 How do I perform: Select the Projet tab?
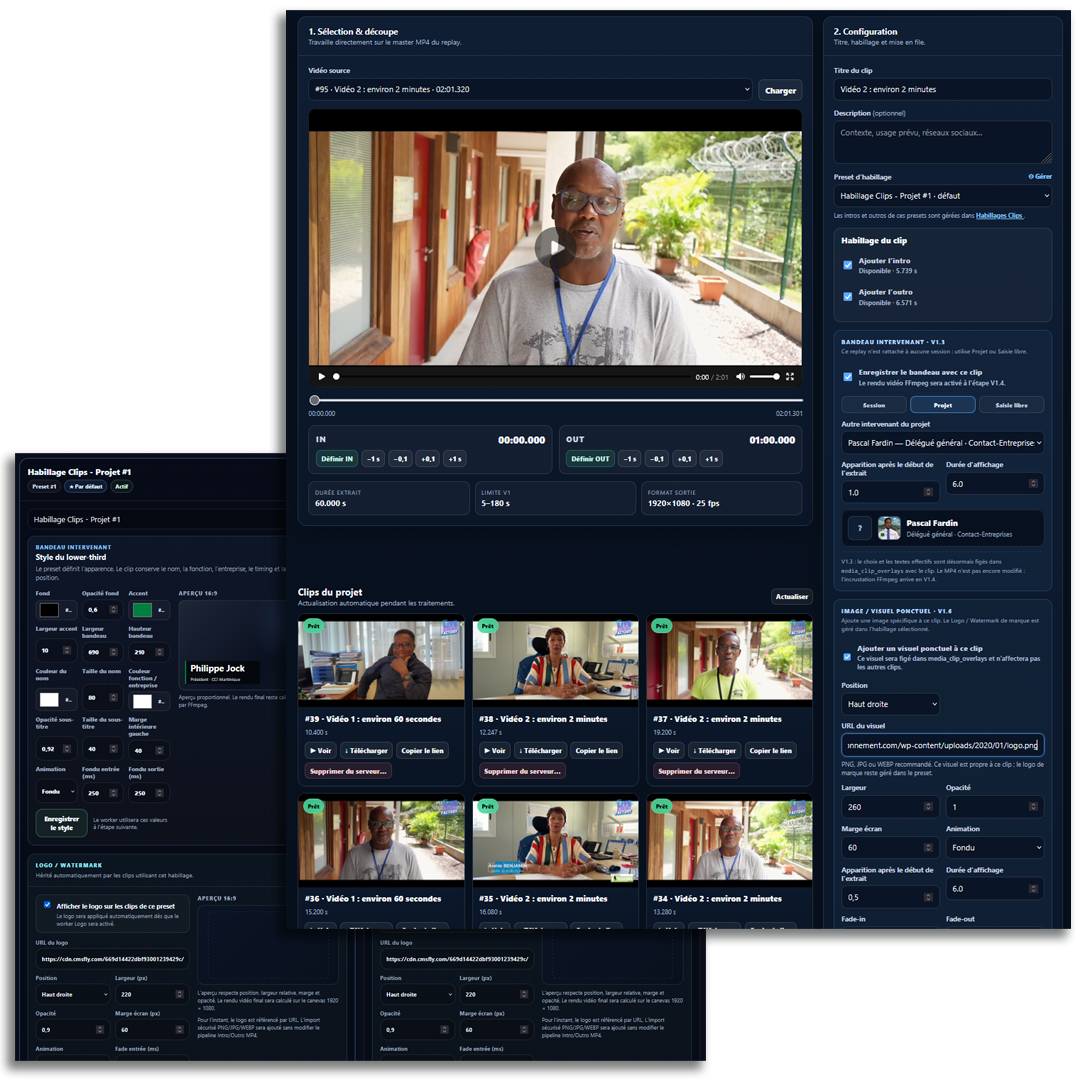[x=943, y=405]
